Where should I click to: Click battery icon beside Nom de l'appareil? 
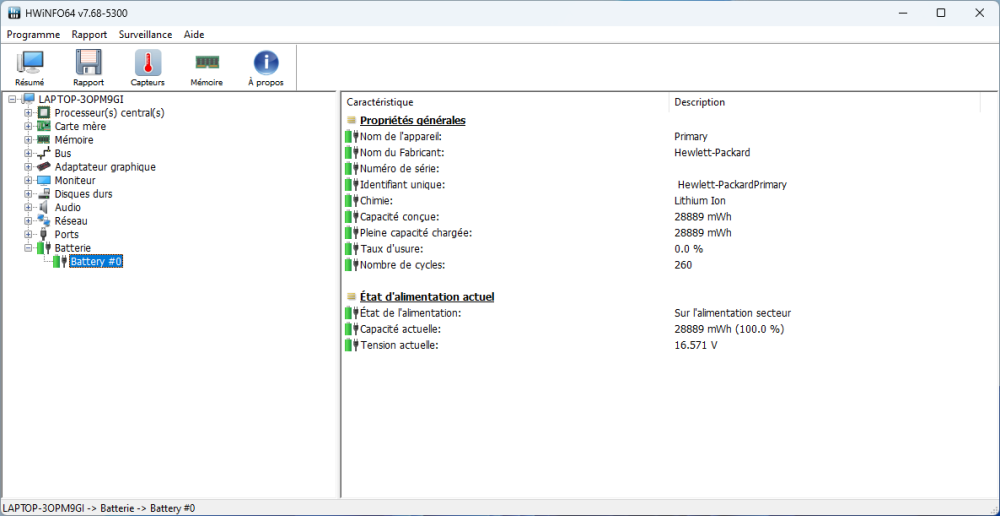point(352,136)
